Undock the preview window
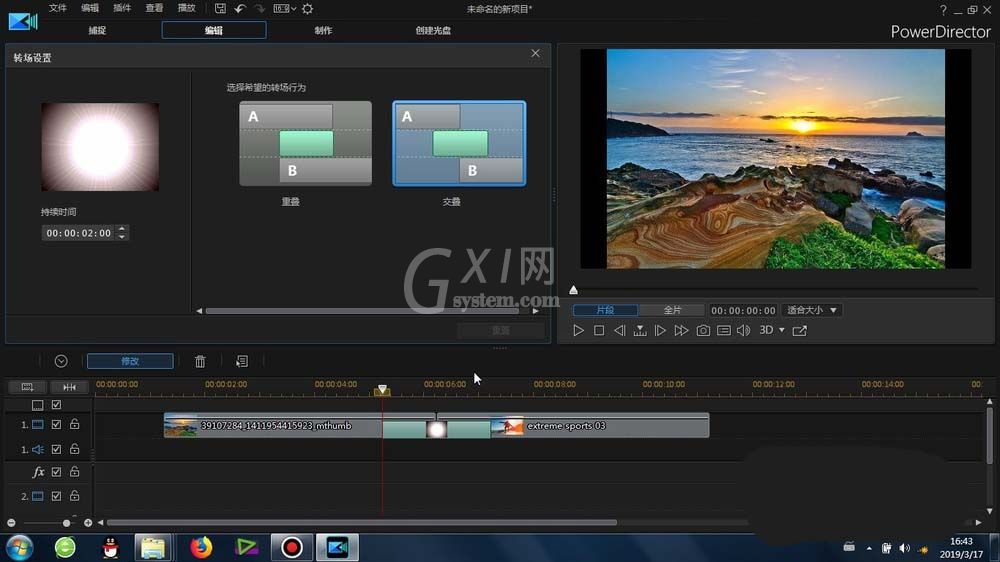 pyautogui.click(x=800, y=330)
